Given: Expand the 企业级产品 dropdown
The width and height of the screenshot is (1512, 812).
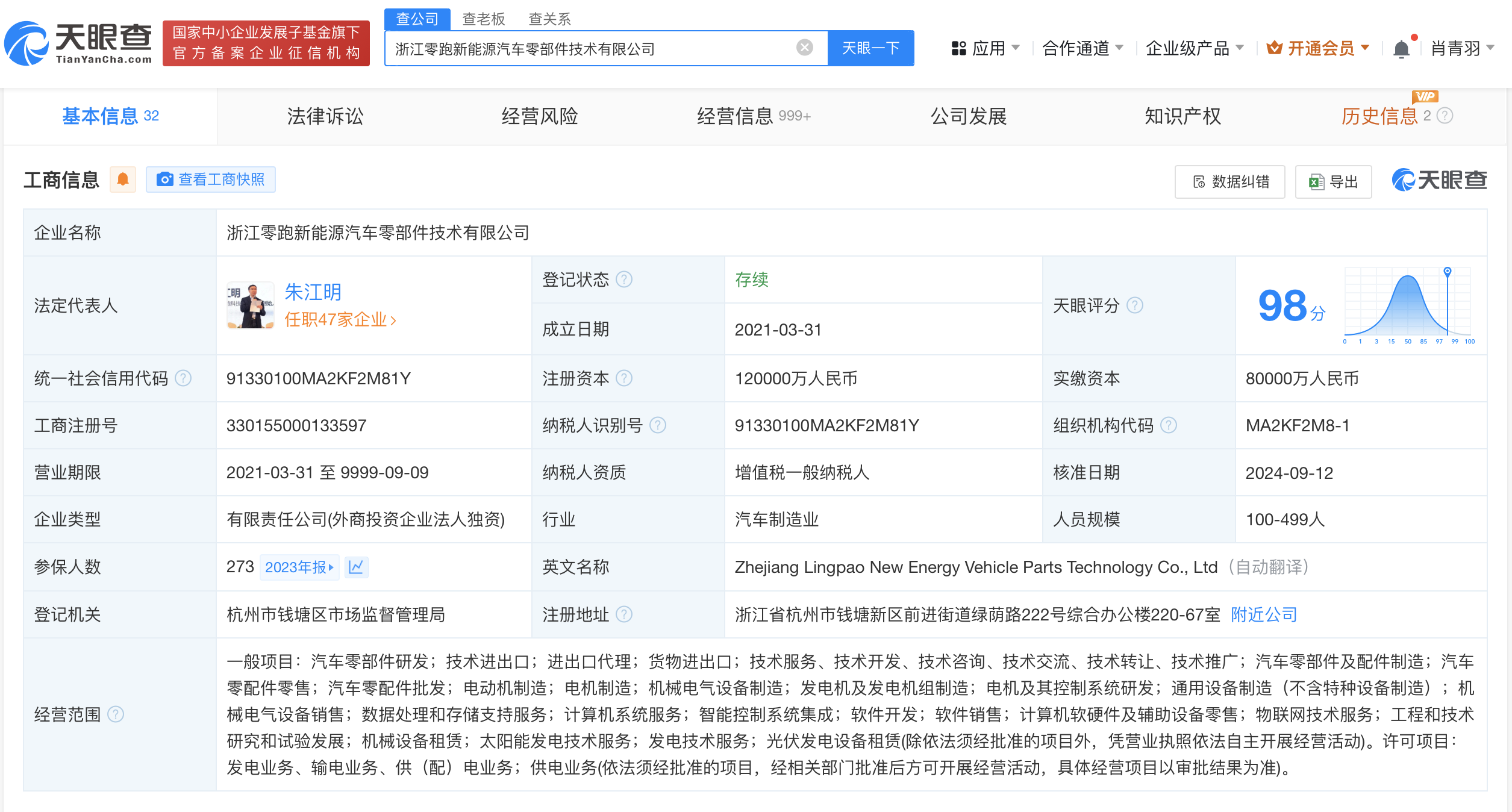Looking at the screenshot, I should coord(1195,48).
